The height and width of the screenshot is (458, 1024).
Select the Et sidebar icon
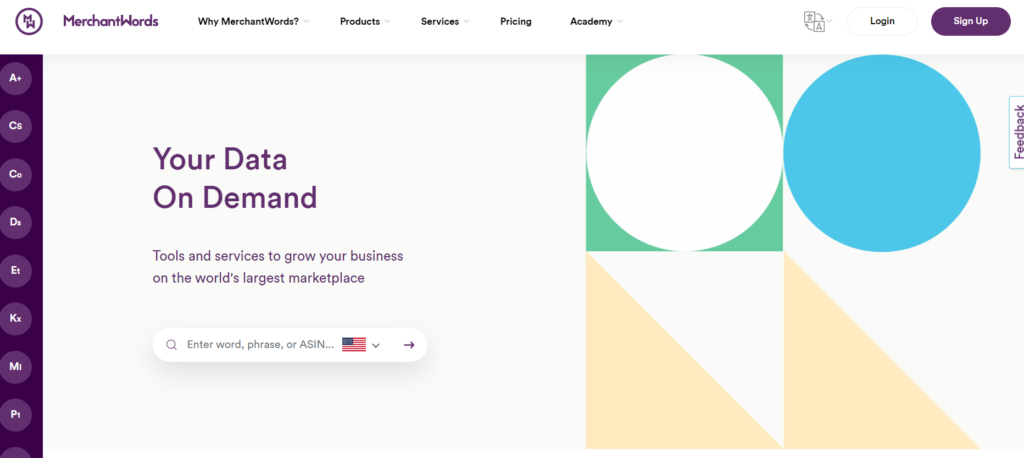(16, 270)
